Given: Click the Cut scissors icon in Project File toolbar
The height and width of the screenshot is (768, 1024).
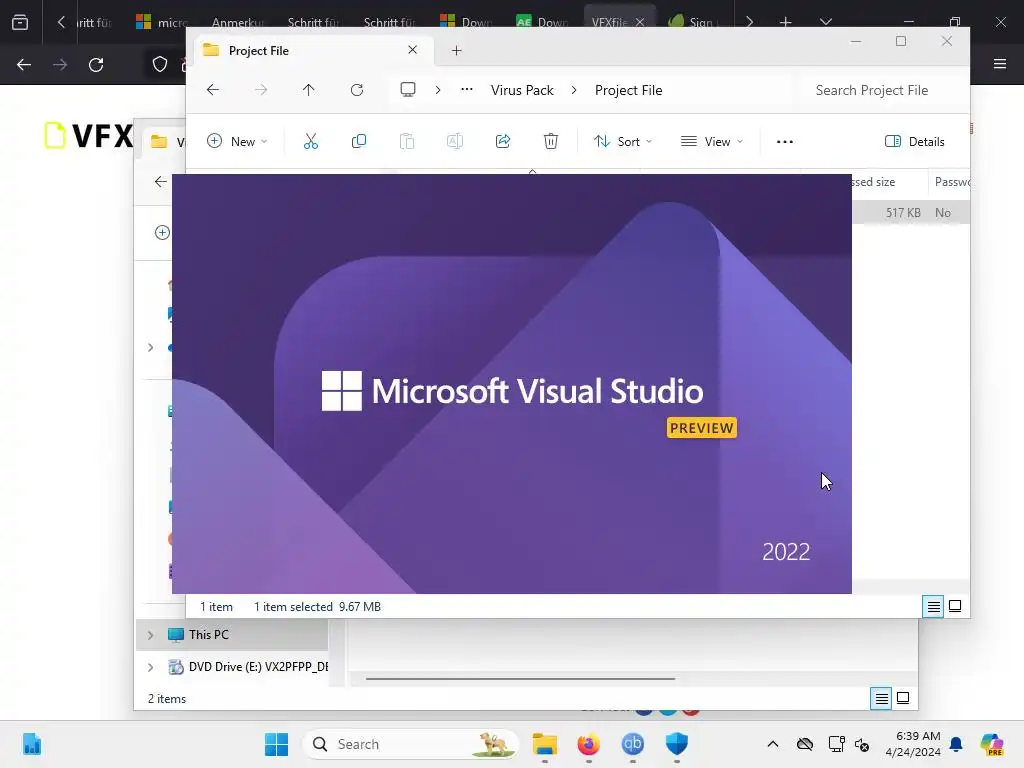Looking at the screenshot, I should click(x=311, y=141).
